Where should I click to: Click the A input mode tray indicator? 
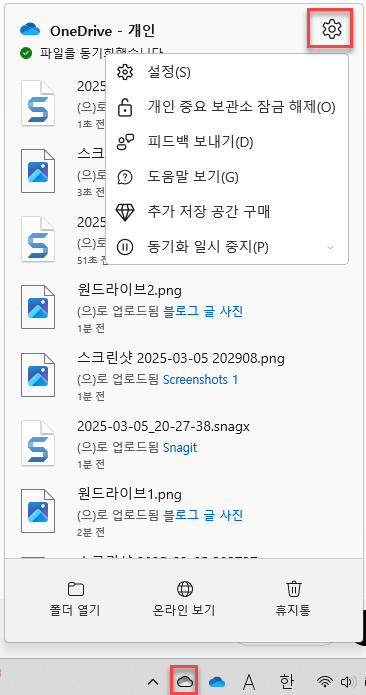249,682
